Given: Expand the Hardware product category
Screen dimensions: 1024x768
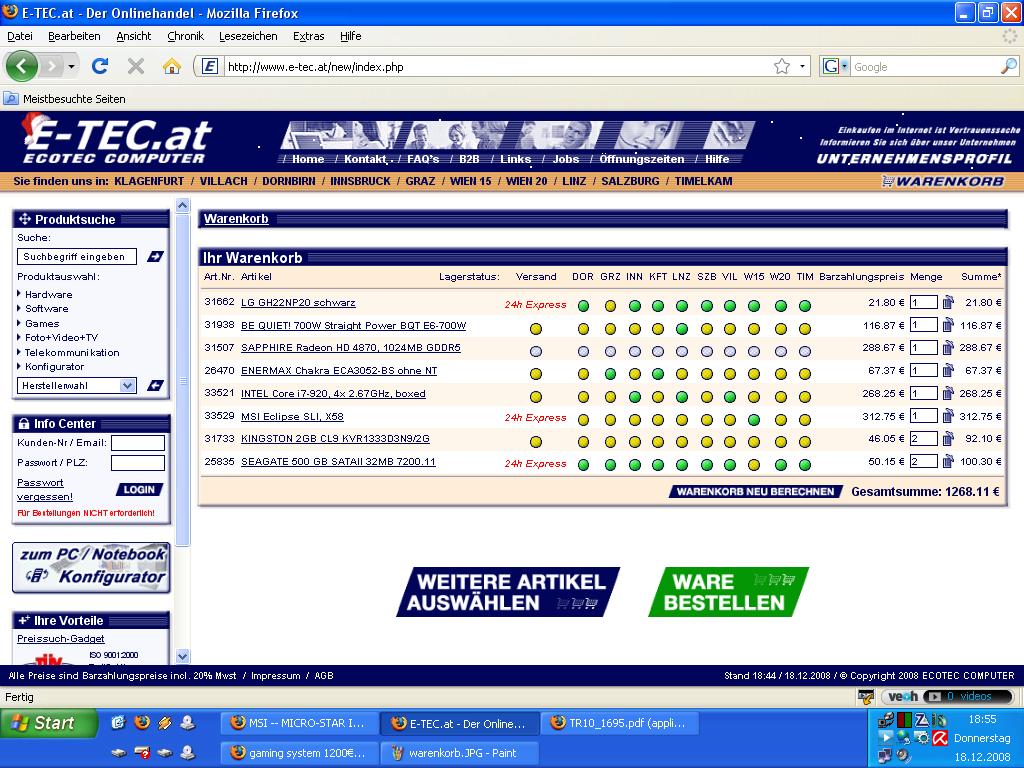Looking at the screenshot, I should coord(48,294).
